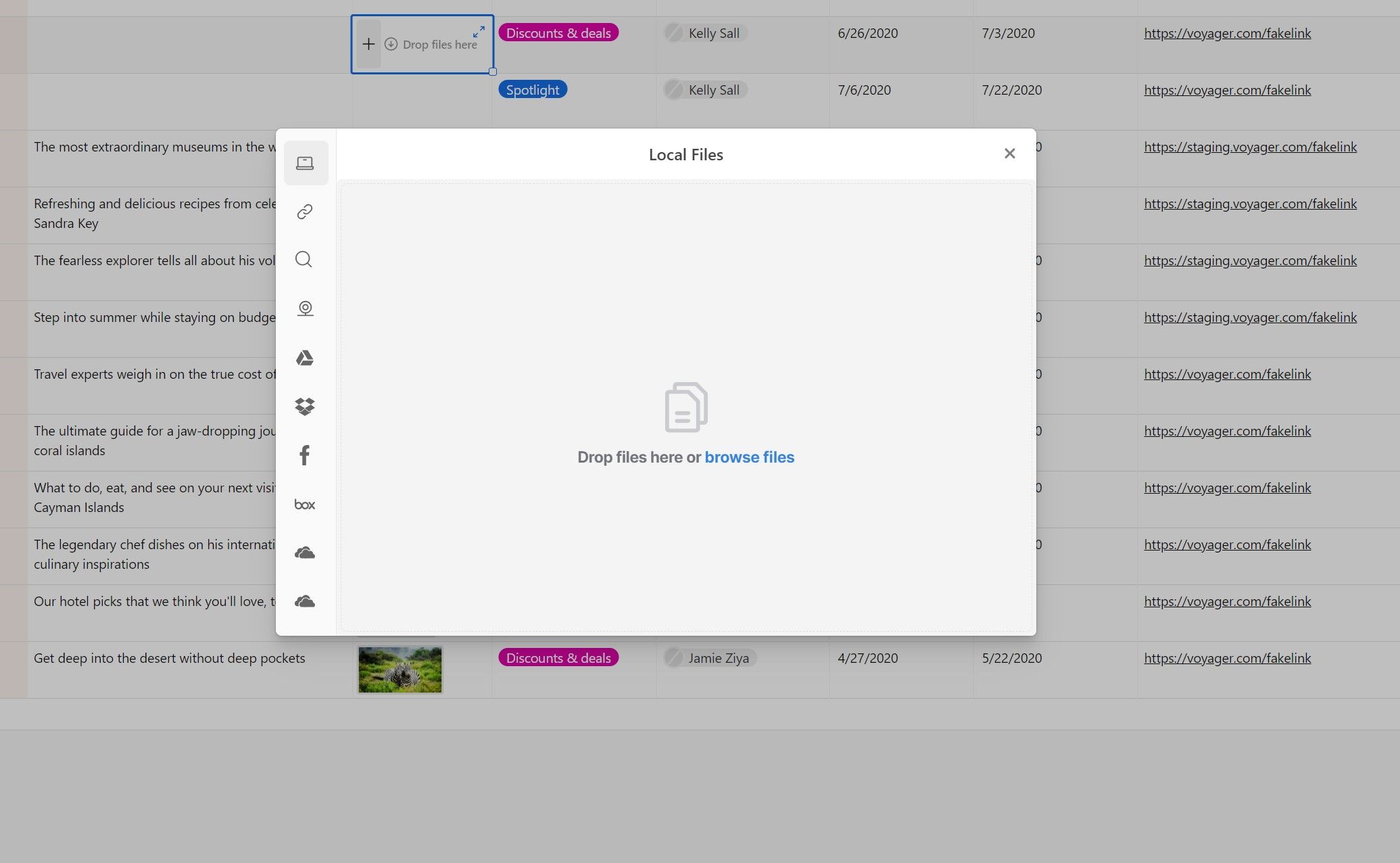The image size is (1400, 863).
Task: Click the expand record arrow in selected cell
Action: [479, 31]
